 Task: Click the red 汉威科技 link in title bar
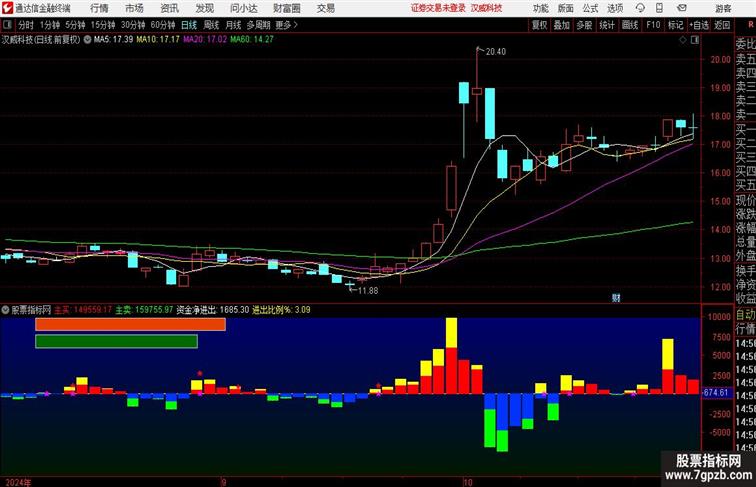486,8
